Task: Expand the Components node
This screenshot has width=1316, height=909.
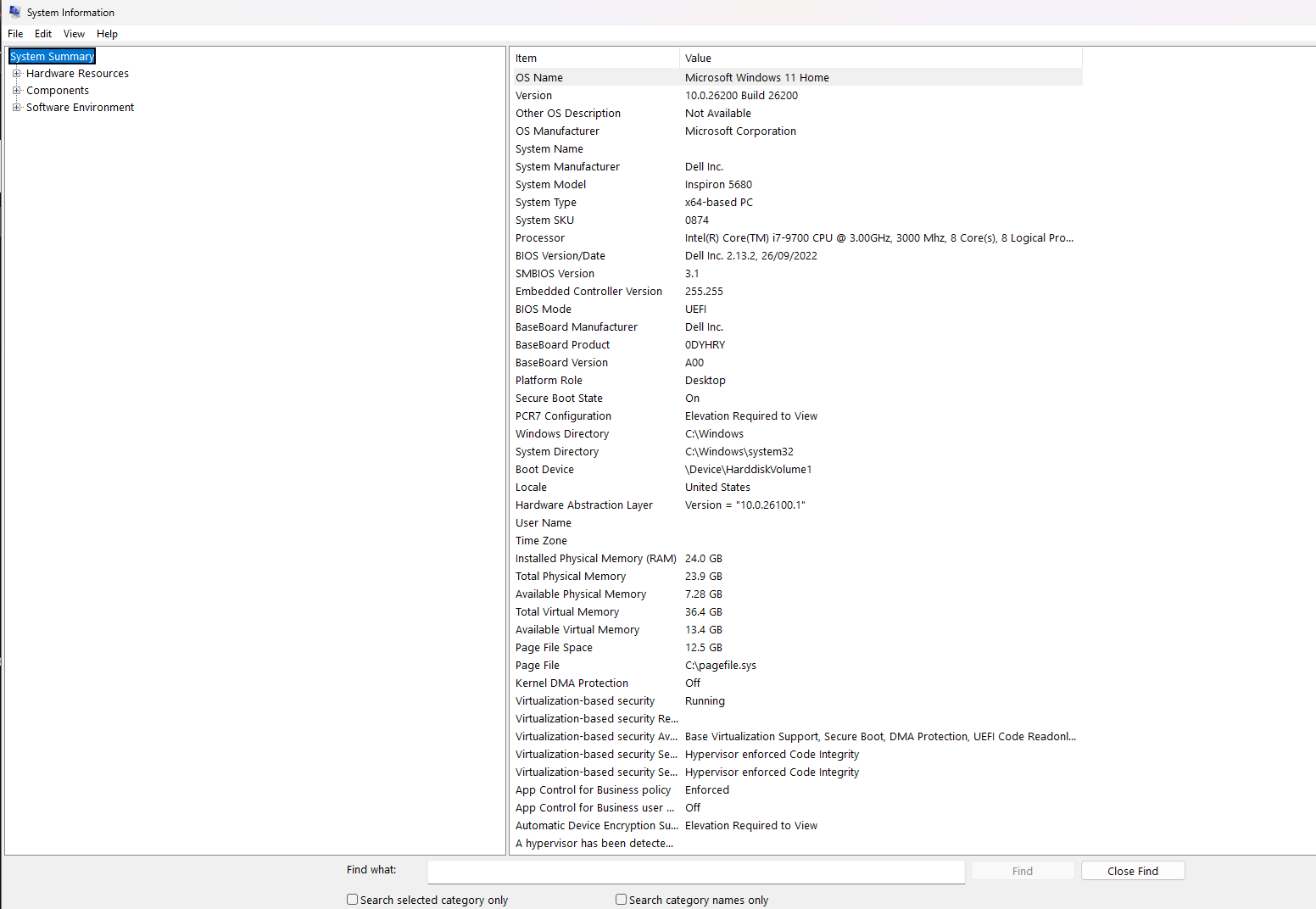Action: tap(16, 90)
